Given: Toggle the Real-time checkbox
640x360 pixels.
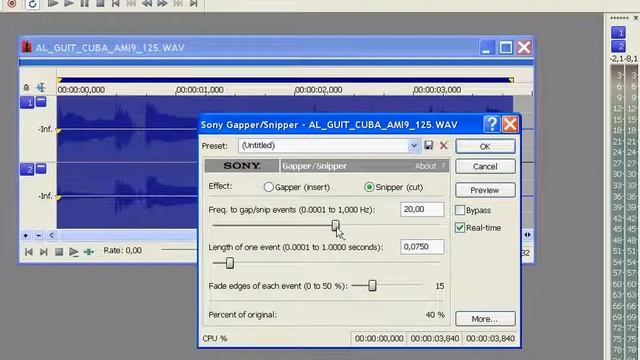Looking at the screenshot, I should click(x=460, y=228).
